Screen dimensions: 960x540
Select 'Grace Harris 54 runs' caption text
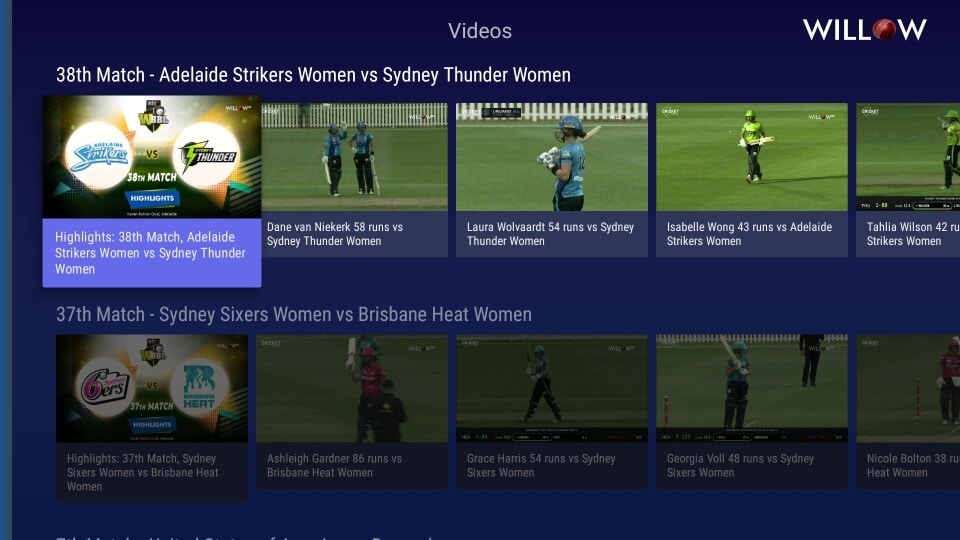(541, 465)
